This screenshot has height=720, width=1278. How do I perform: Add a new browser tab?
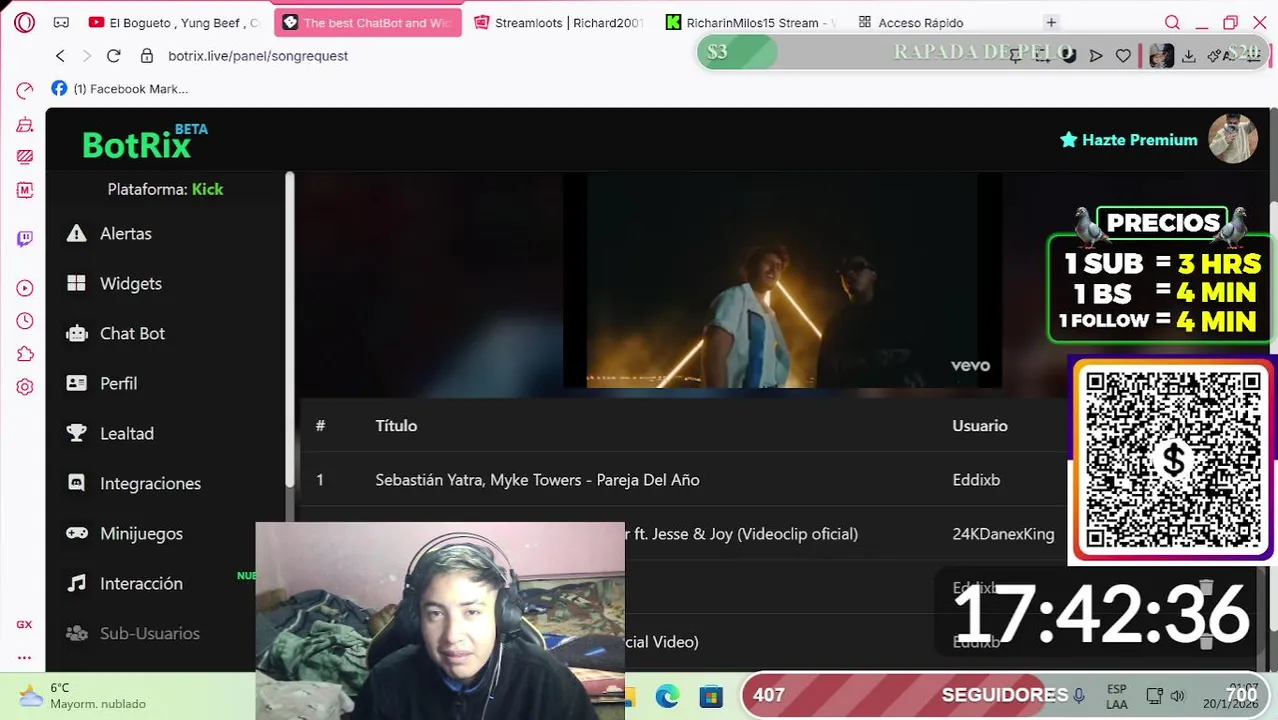[1051, 22]
